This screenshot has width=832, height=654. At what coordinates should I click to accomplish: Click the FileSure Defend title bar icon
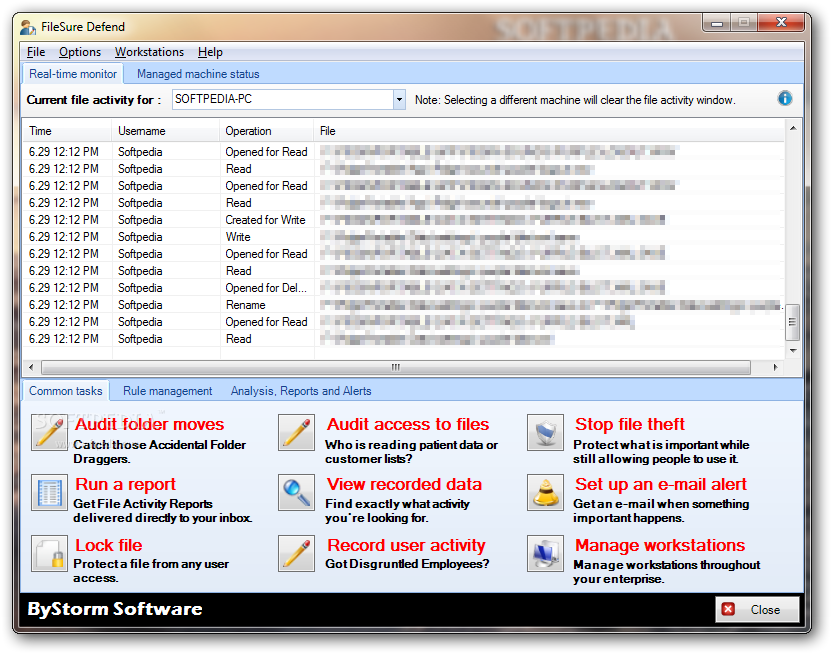(28, 27)
